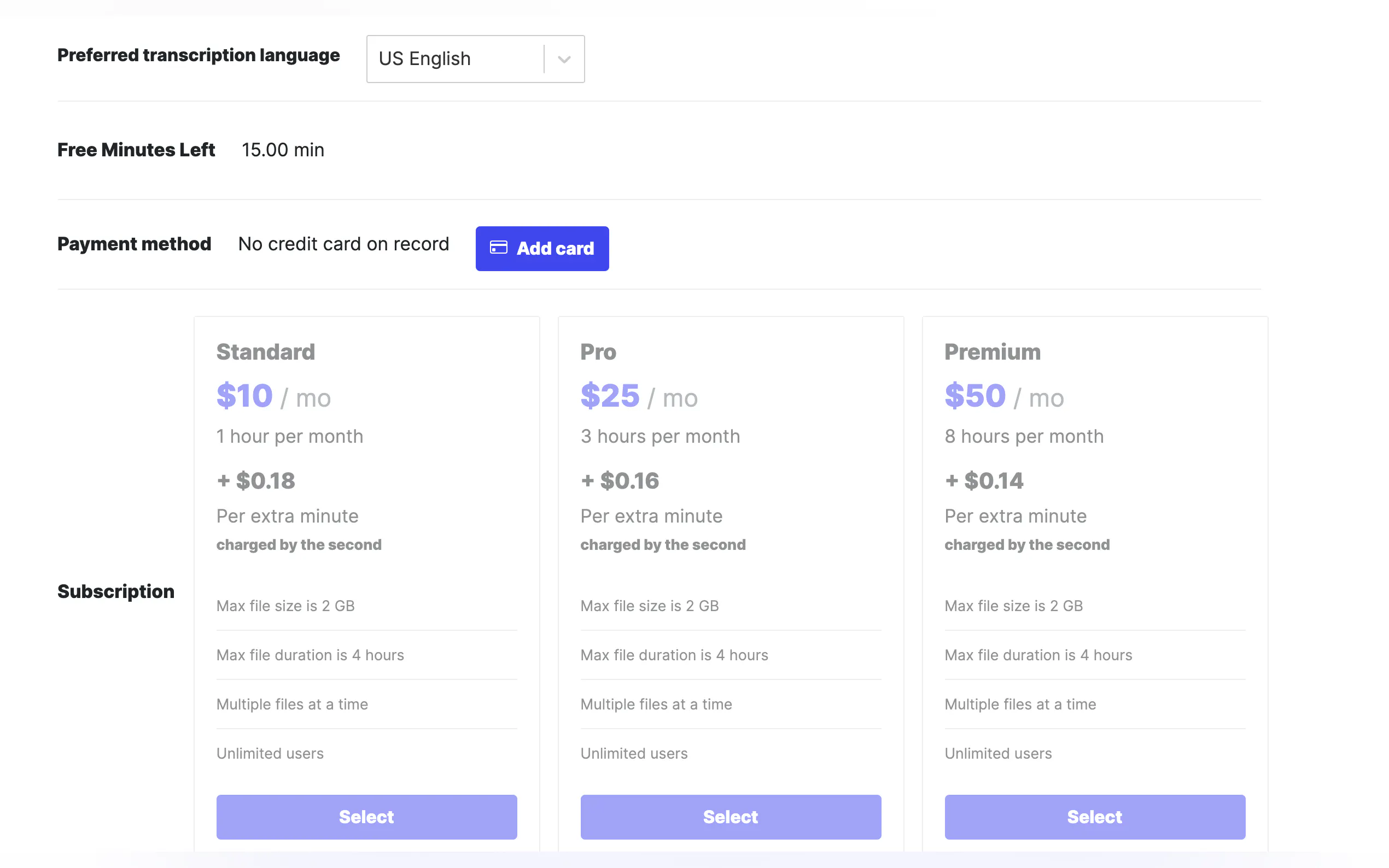This screenshot has width=1389, height=868.
Task: Click the Subscription section label
Action: [x=116, y=591]
